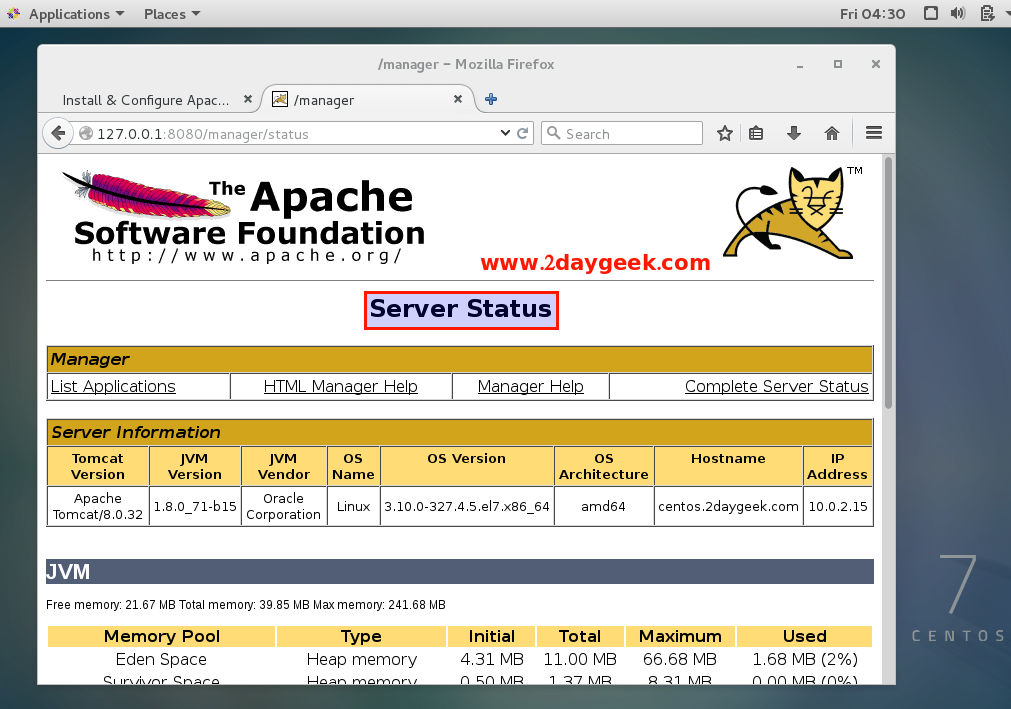This screenshot has width=1011, height=709.
Task: Maximize the Firefox window
Action: click(838, 64)
